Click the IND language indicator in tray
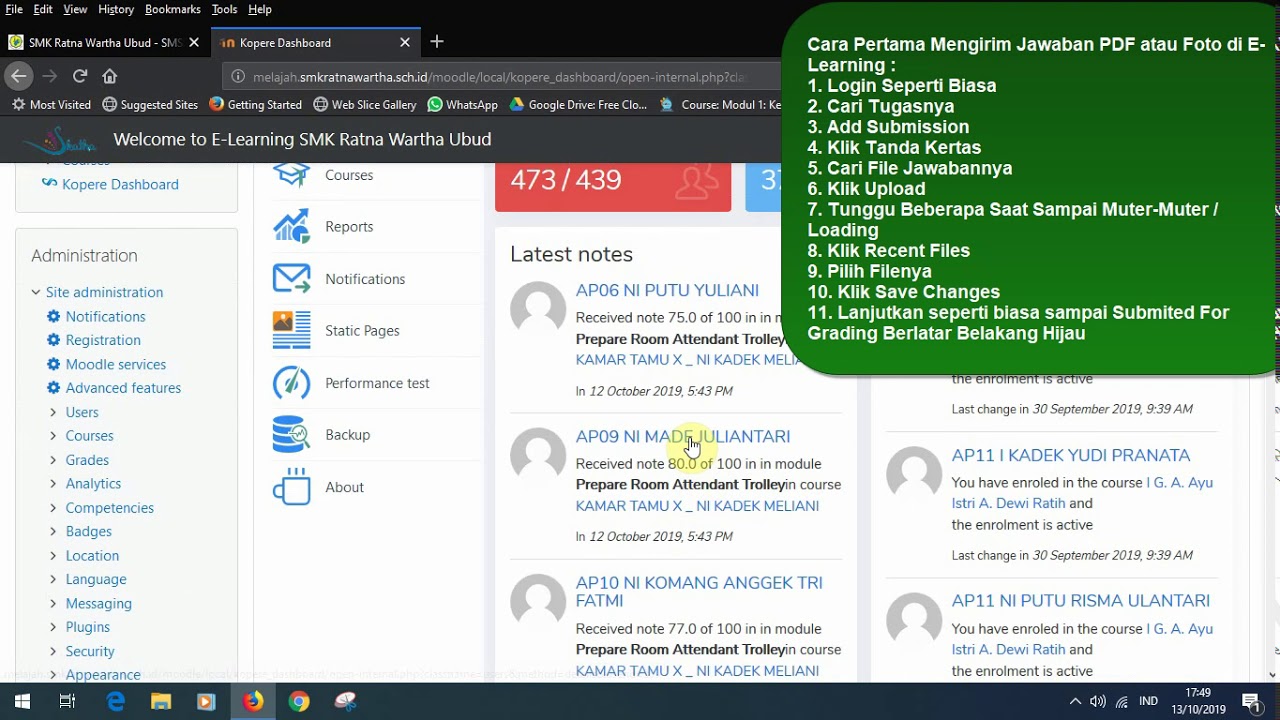The image size is (1280, 720). coord(1149,702)
